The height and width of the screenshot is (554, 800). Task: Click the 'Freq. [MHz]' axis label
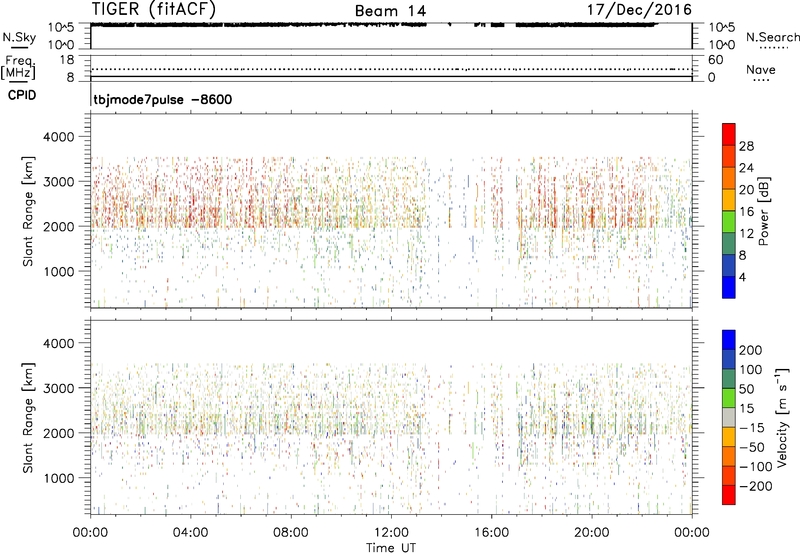click(18, 68)
